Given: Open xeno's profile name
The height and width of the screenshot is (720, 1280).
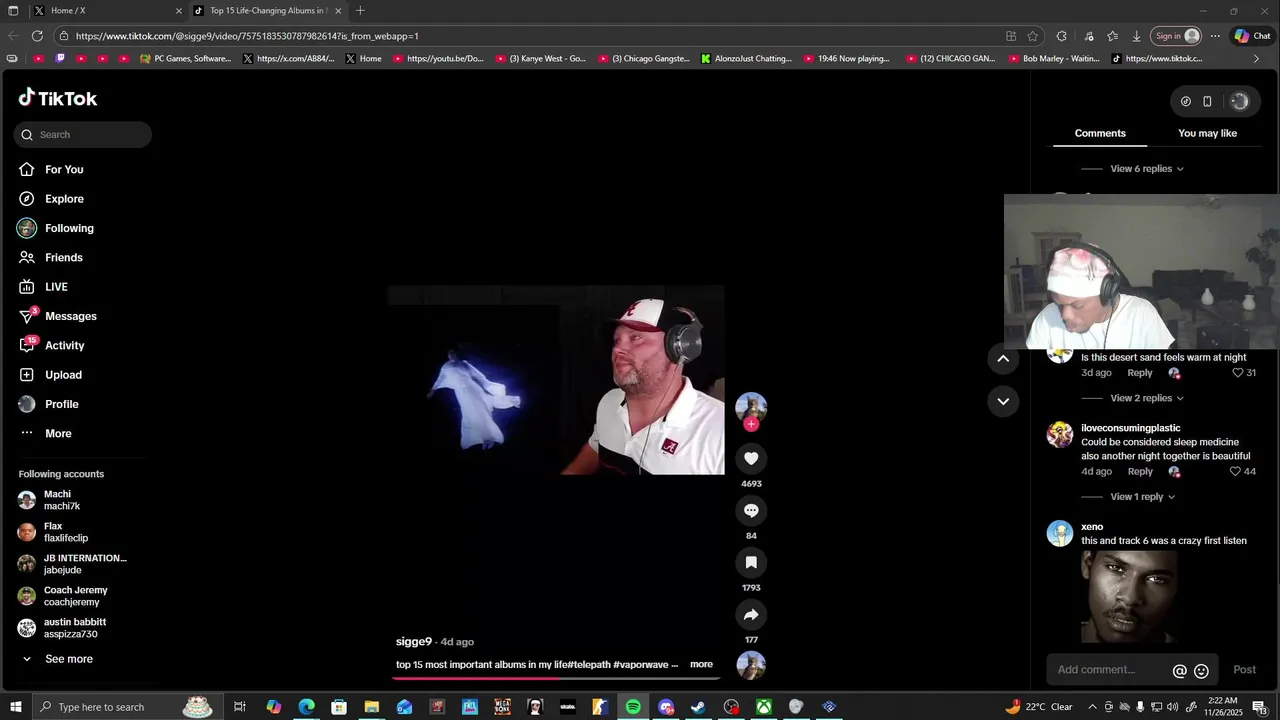Looking at the screenshot, I should 1092,527.
